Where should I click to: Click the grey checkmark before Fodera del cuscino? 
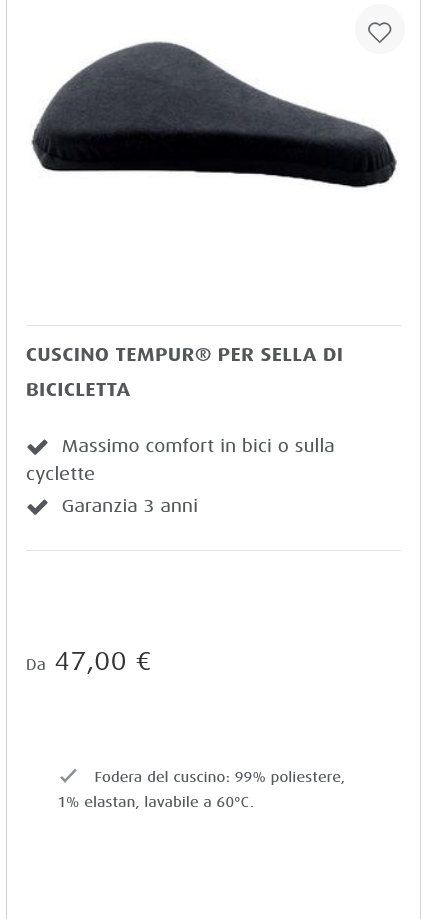click(x=68, y=776)
